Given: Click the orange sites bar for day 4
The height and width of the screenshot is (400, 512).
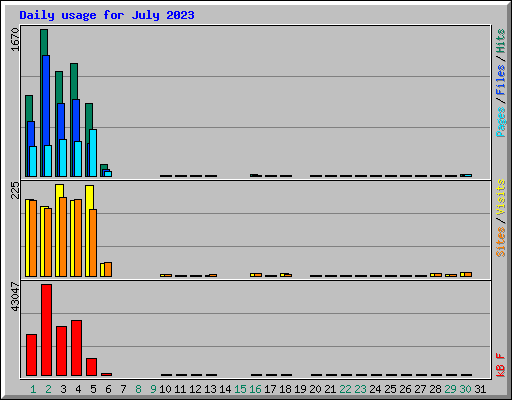Looking at the screenshot, I should point(78,238).
